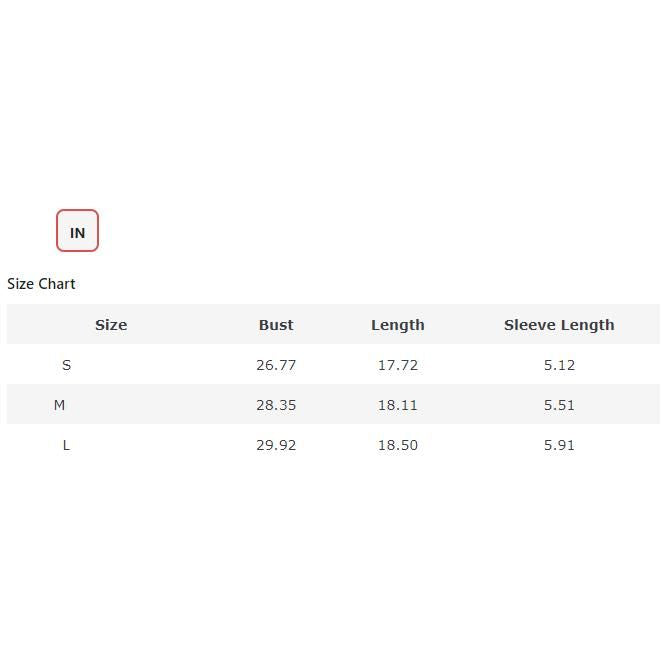Screen dimensions: 665x665
Task: Toggle the IN unit button
Action: (x=77, y=231)
